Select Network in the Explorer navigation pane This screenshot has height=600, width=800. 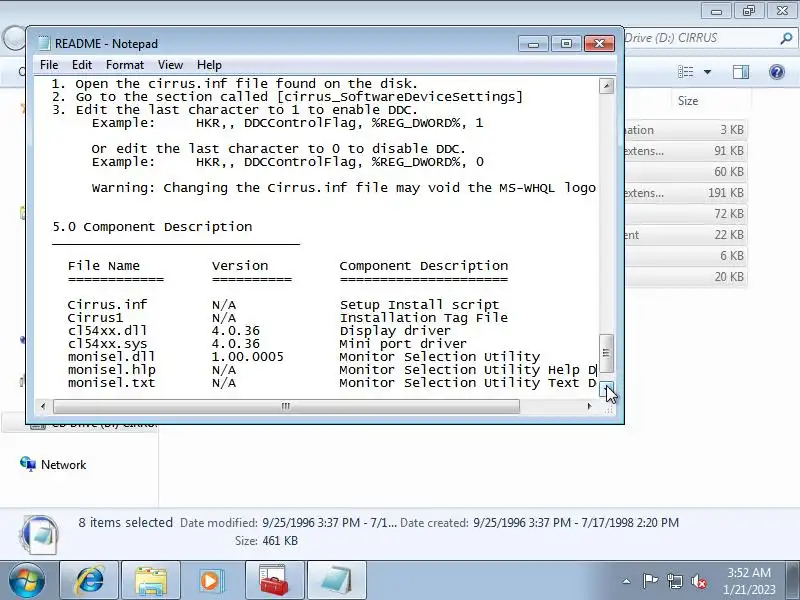[x=63, y=465]
